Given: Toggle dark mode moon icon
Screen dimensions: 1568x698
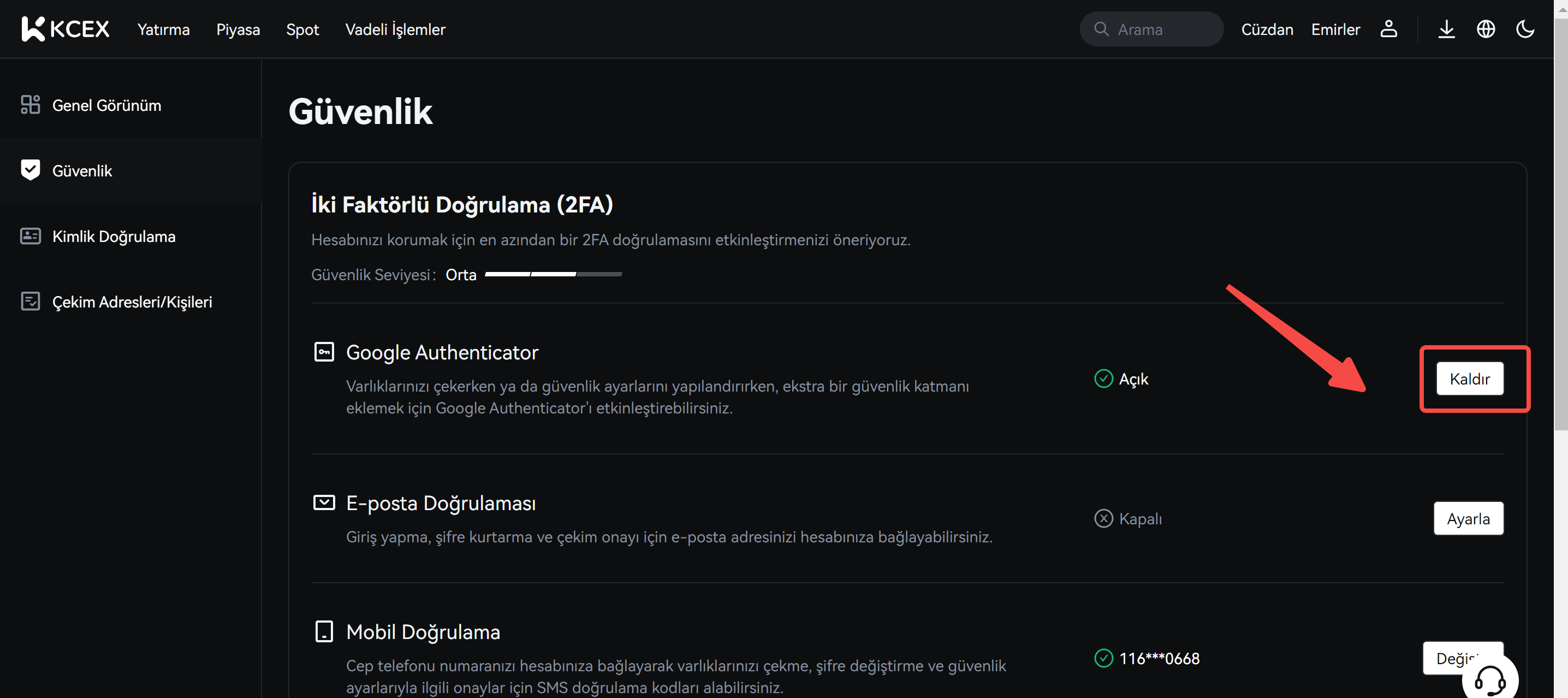Looking at the screenshot, I should pos(1525,28).
